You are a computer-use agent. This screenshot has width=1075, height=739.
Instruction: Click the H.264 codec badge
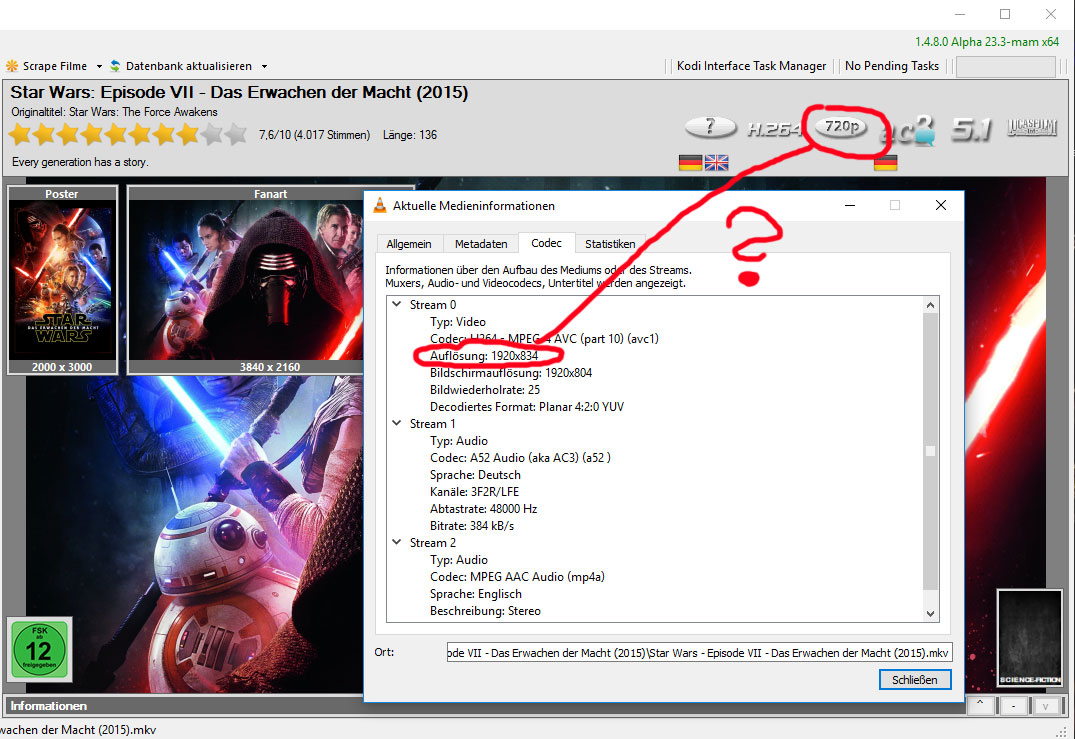pyautogui.click(x=774, y=129)
